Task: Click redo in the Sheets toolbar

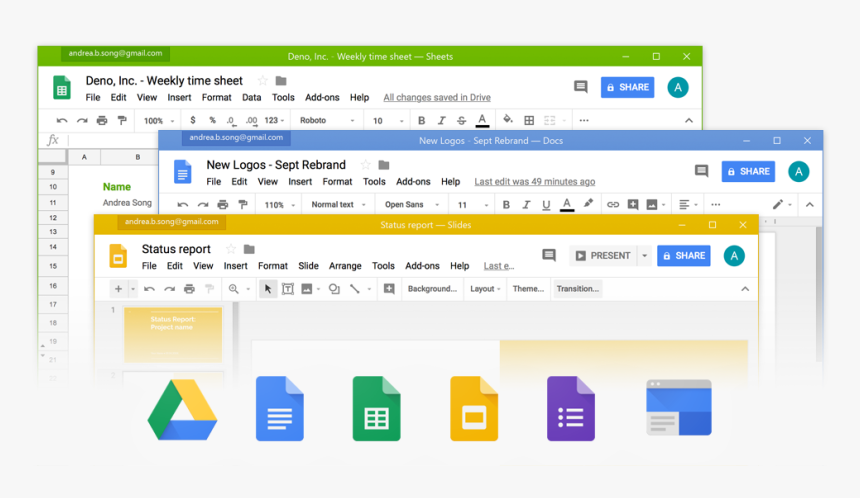Action: (82, 121)
